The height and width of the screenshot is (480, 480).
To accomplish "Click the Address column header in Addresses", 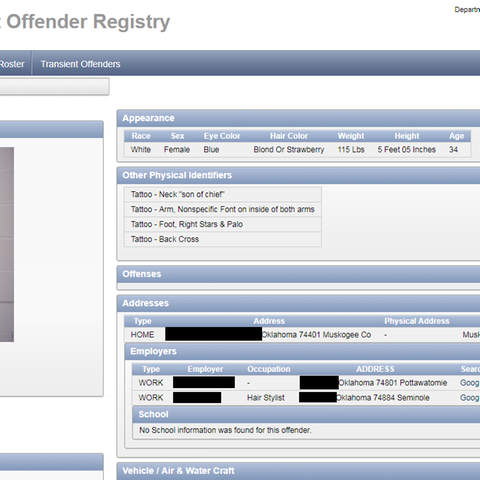I will [x=269, y=321].
